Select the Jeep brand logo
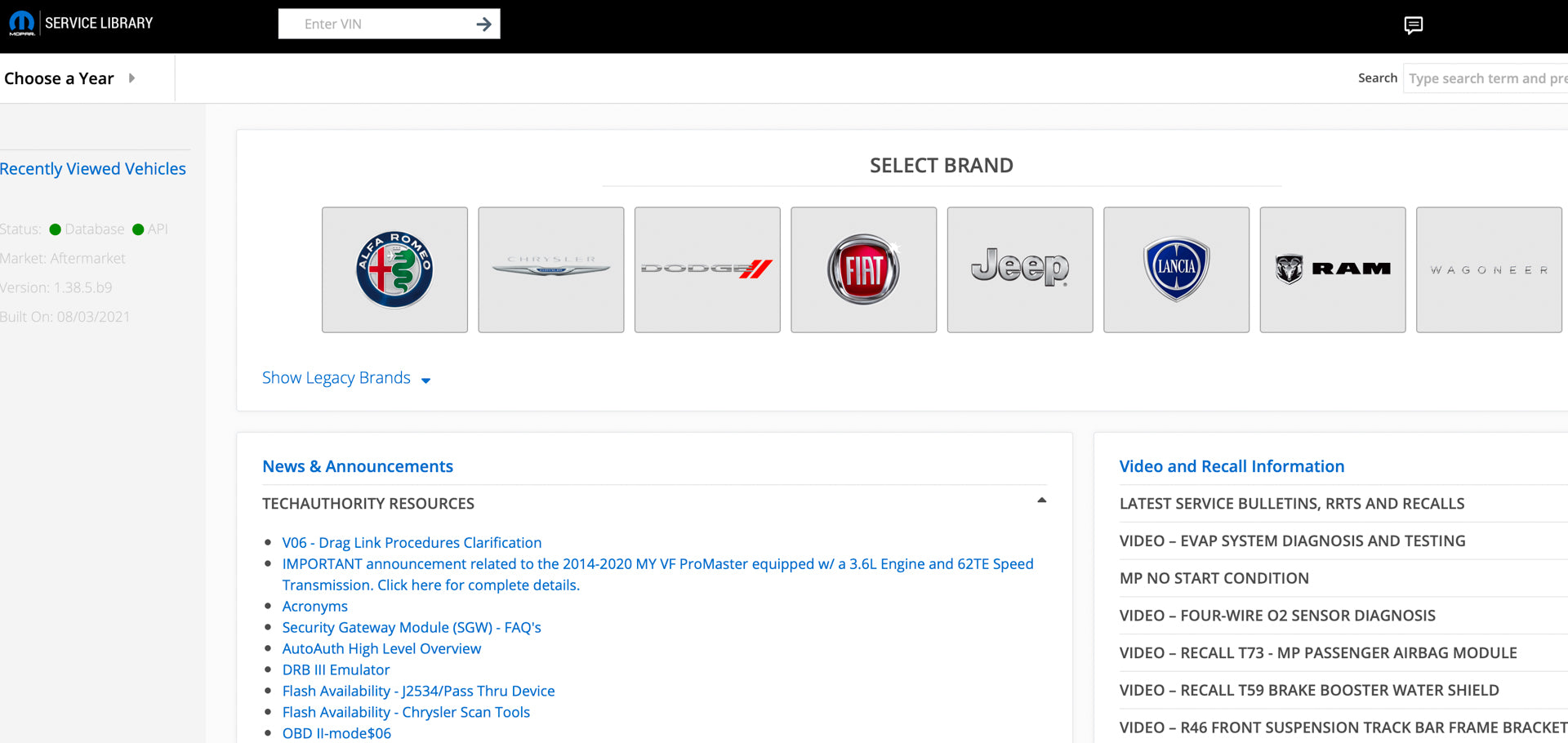Image resolution: width=1568 pixels, height=743 pixels. pyautogui.click(x=1019, y=269)
